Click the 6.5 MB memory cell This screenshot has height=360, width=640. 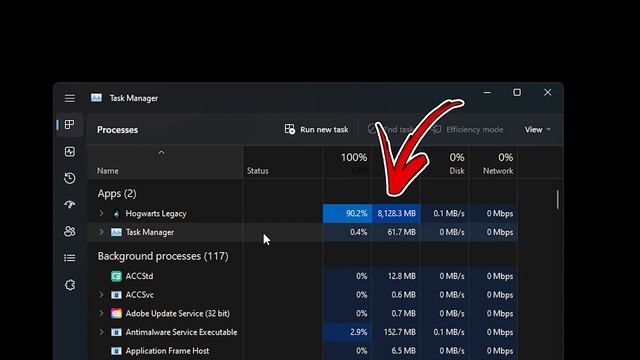point(396,351)
